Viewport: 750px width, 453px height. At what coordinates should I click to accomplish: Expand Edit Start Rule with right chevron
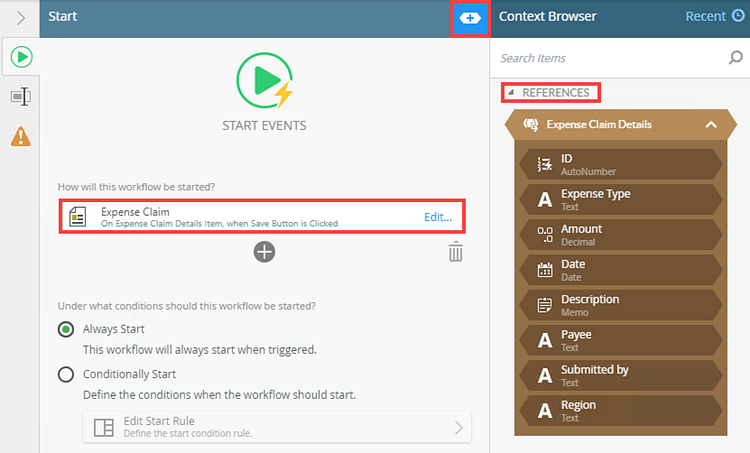(x=459, y=427)
